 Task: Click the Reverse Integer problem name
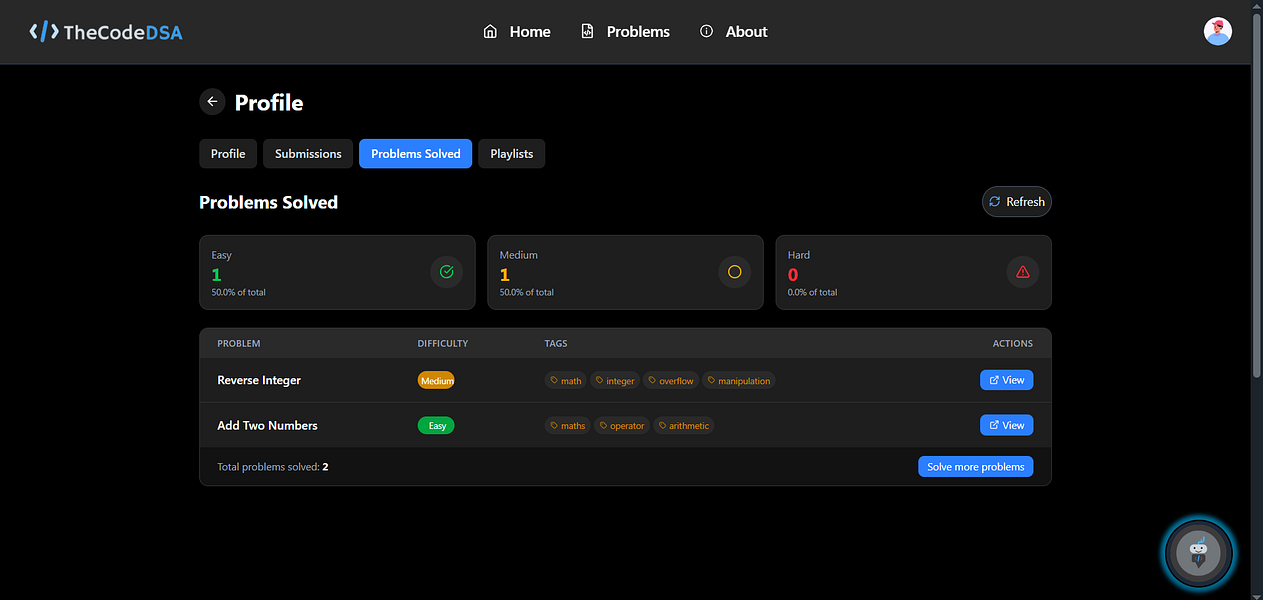point(259,380)
